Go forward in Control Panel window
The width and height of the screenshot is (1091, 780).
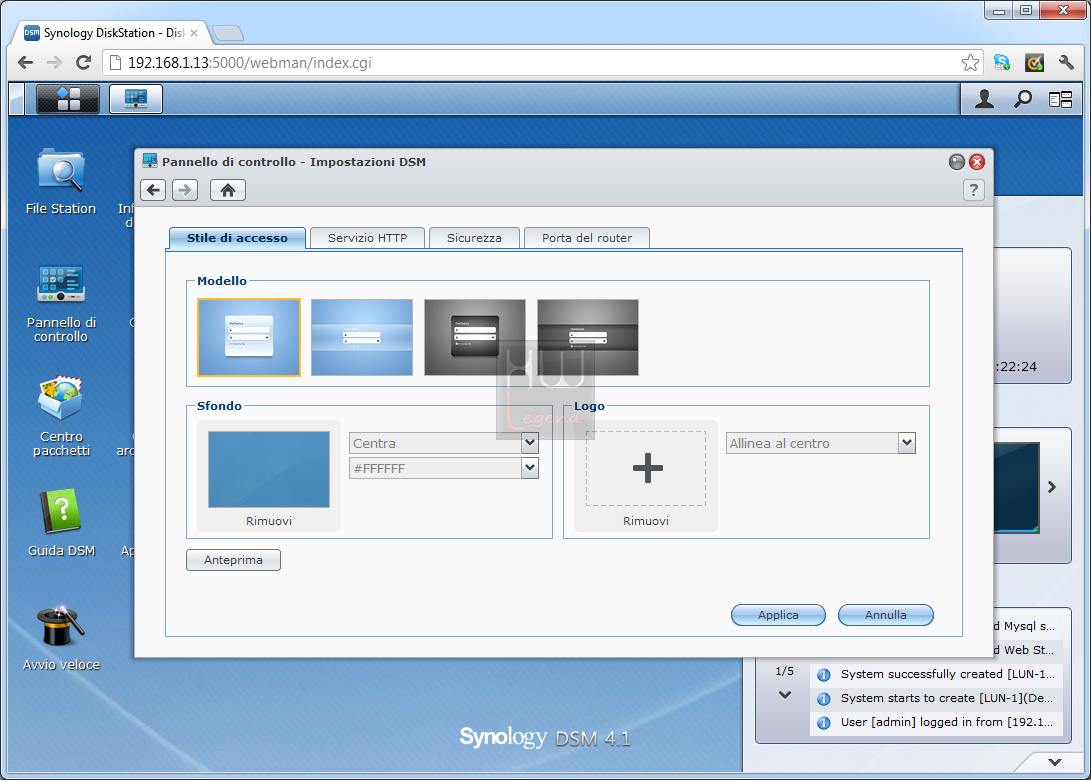tap(185, 190)
